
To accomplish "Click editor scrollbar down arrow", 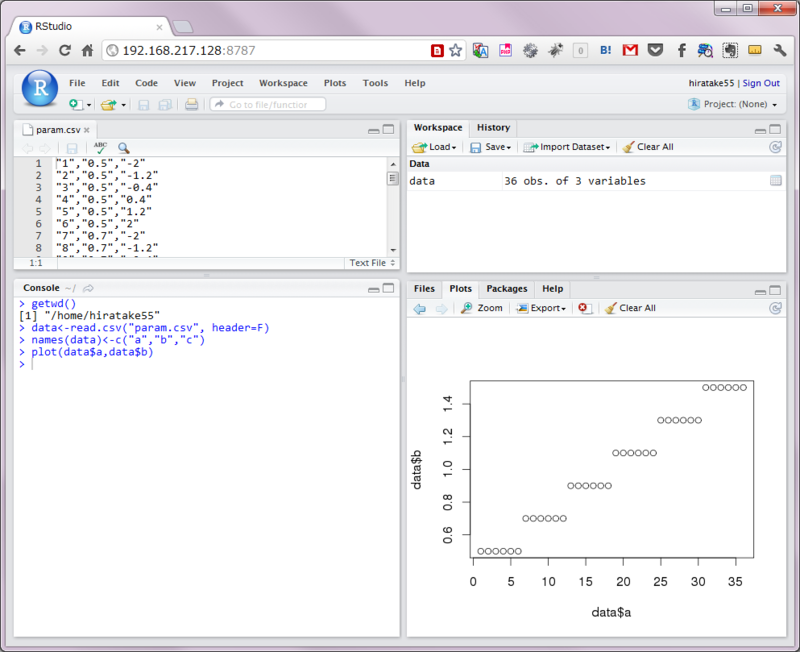I will [x=393, y=250].
